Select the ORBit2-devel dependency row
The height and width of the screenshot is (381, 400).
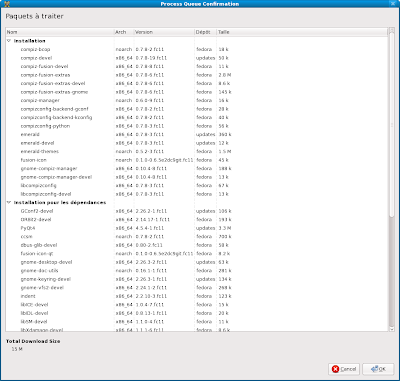click(197, 219)
